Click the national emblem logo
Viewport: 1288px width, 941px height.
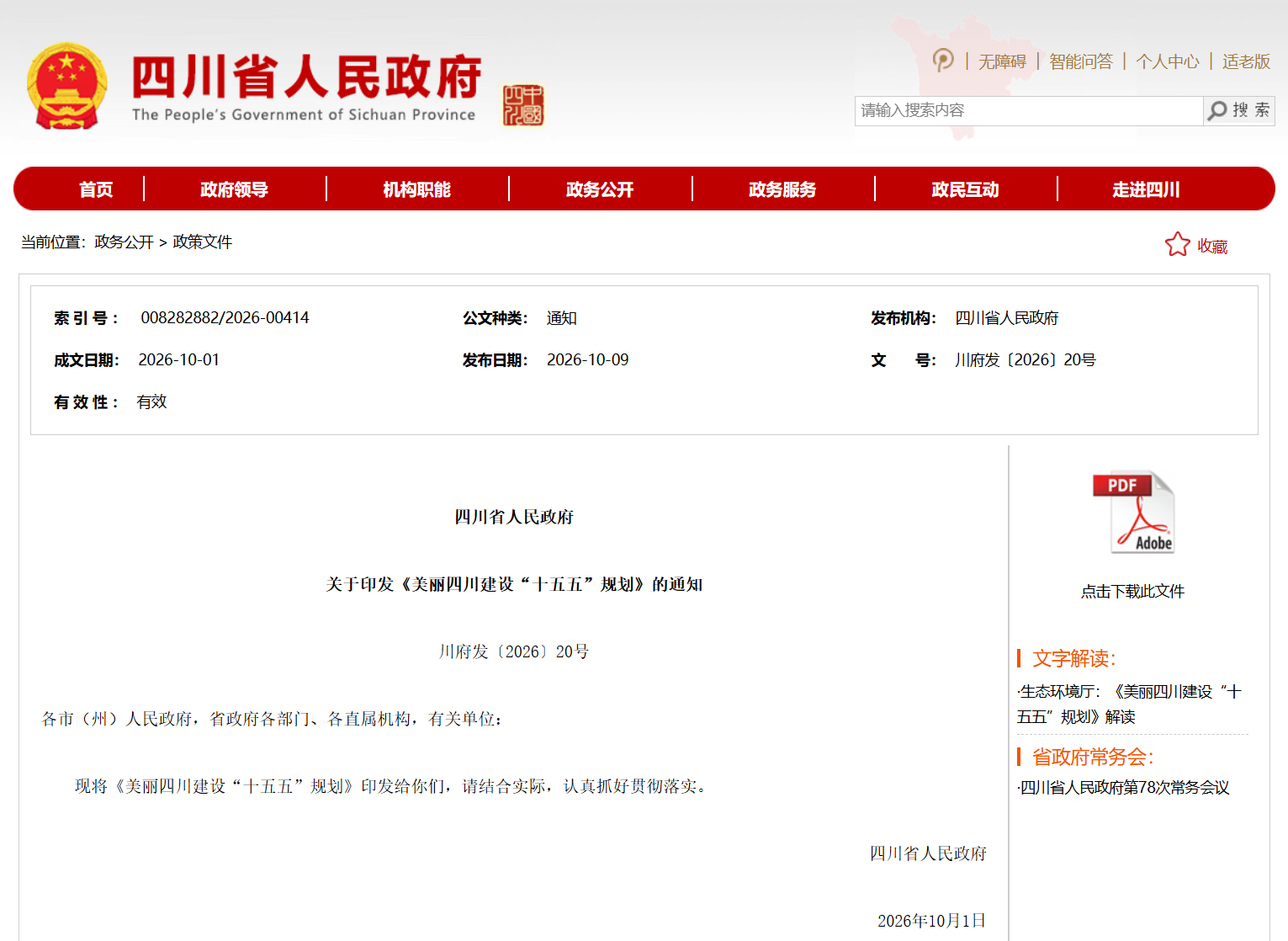click(67, 86)
